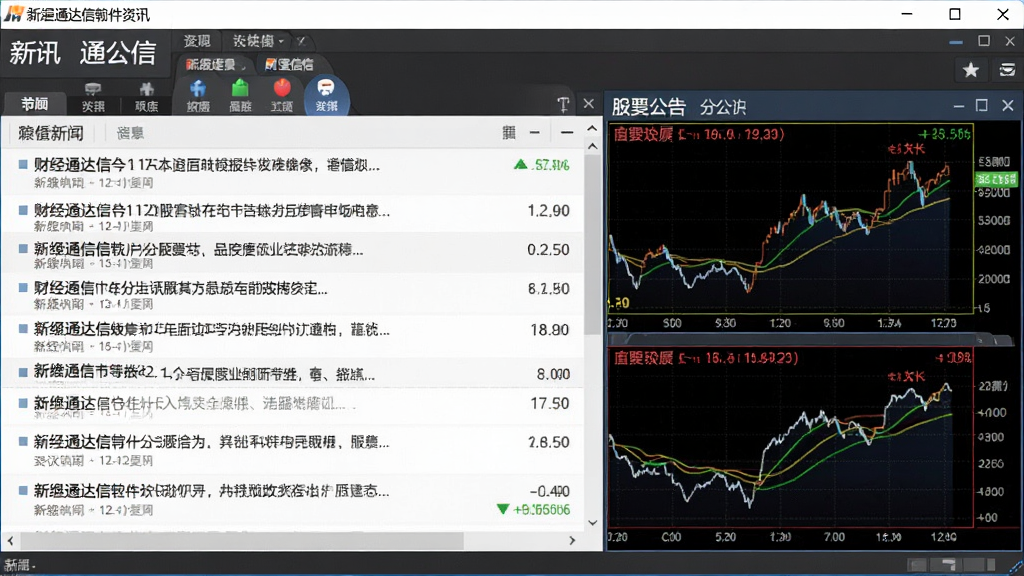Click the 新讯 通公信 title in the header
The image size is (1024, 576).
[83, 53]
